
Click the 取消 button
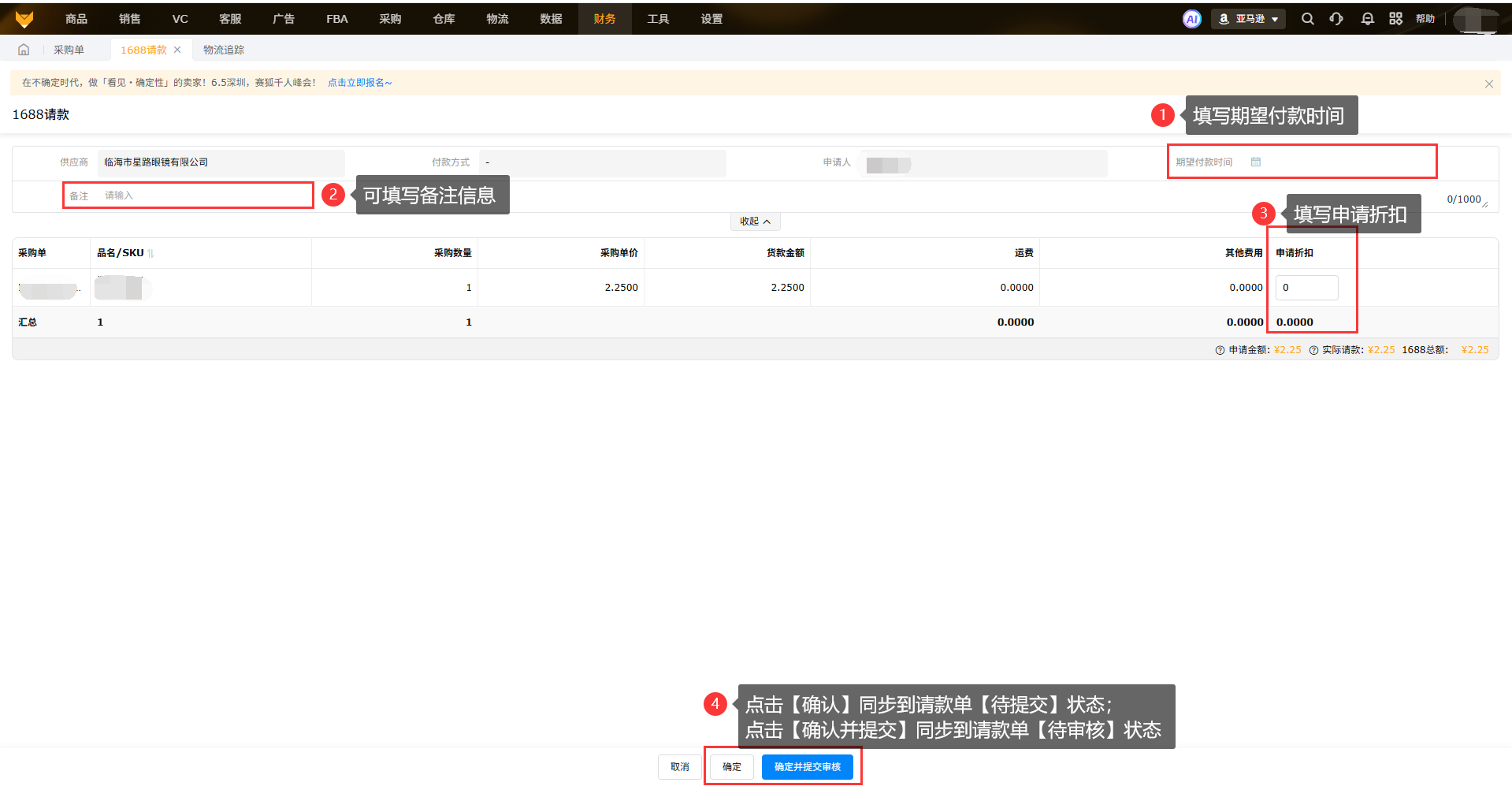680,767
